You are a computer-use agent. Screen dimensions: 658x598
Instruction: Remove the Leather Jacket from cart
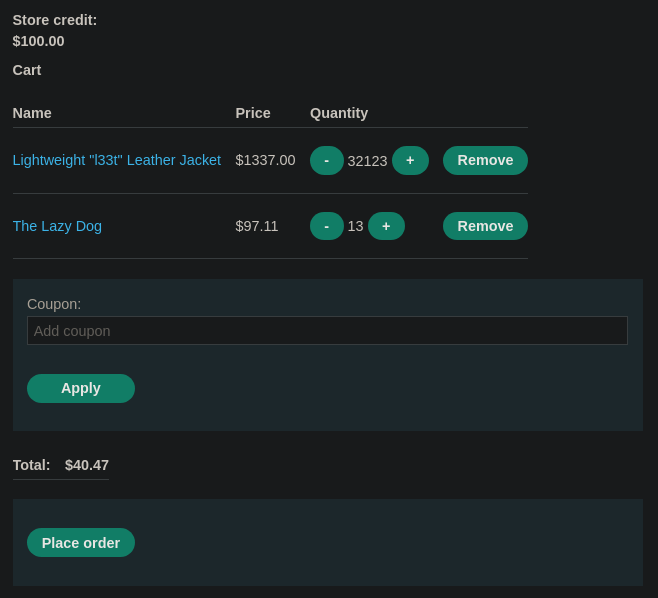(485, 160)
